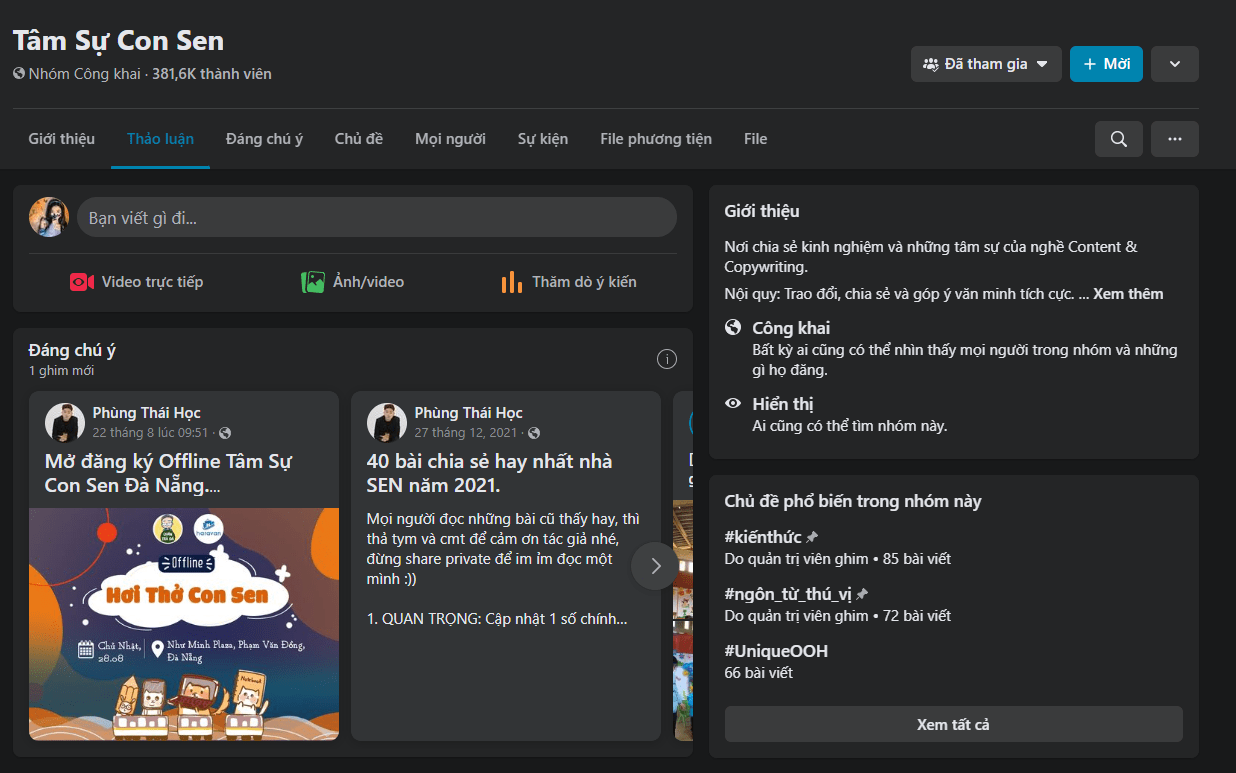This screenshot has width=1236, height=773.
Task: Switch to the Chủ đề tab
Action: [359, 139]
